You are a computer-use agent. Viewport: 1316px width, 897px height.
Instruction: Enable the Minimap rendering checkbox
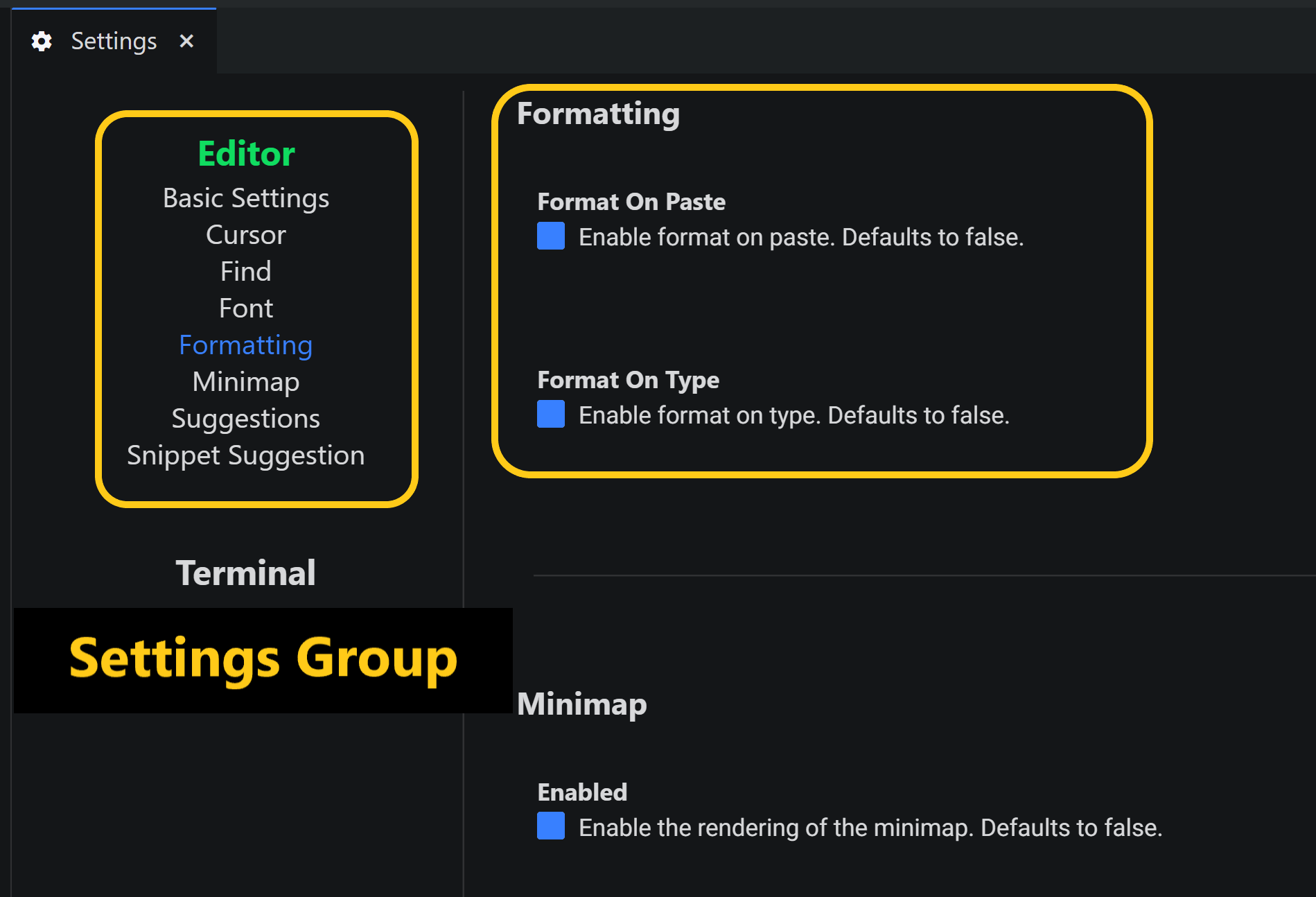click(551, 826)
